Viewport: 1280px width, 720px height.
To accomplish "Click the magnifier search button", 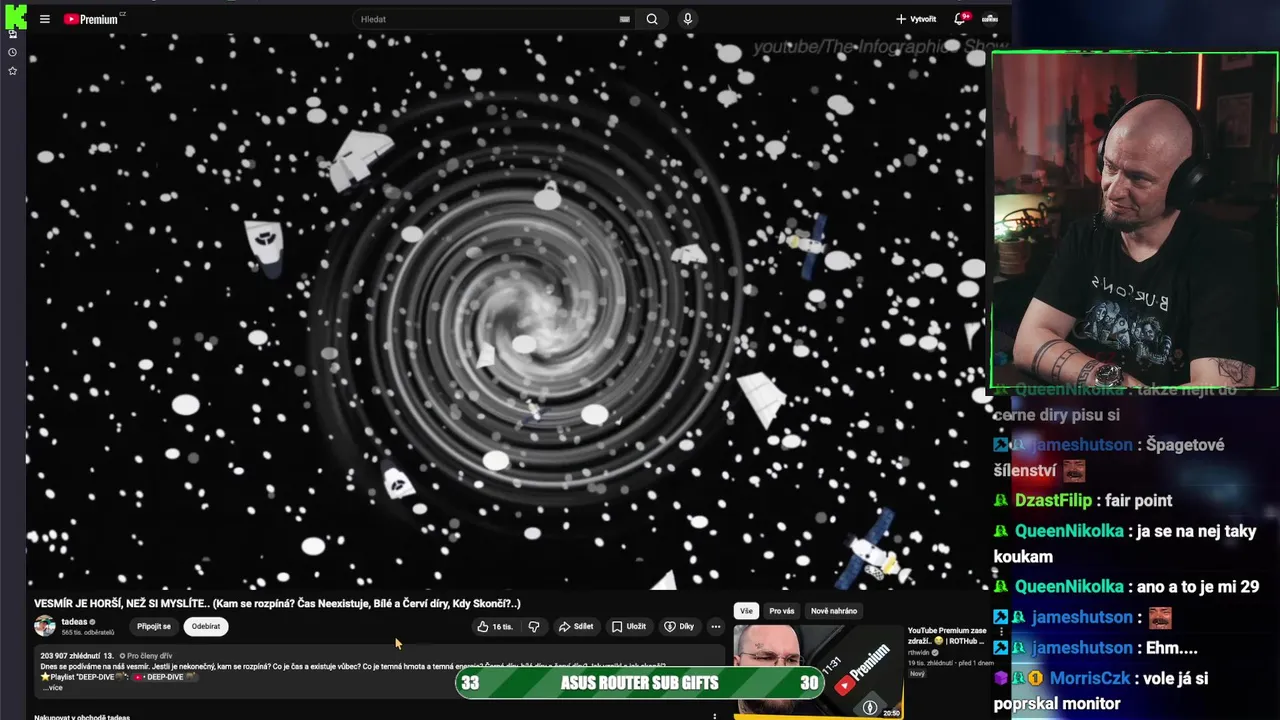I will (652, 19).
